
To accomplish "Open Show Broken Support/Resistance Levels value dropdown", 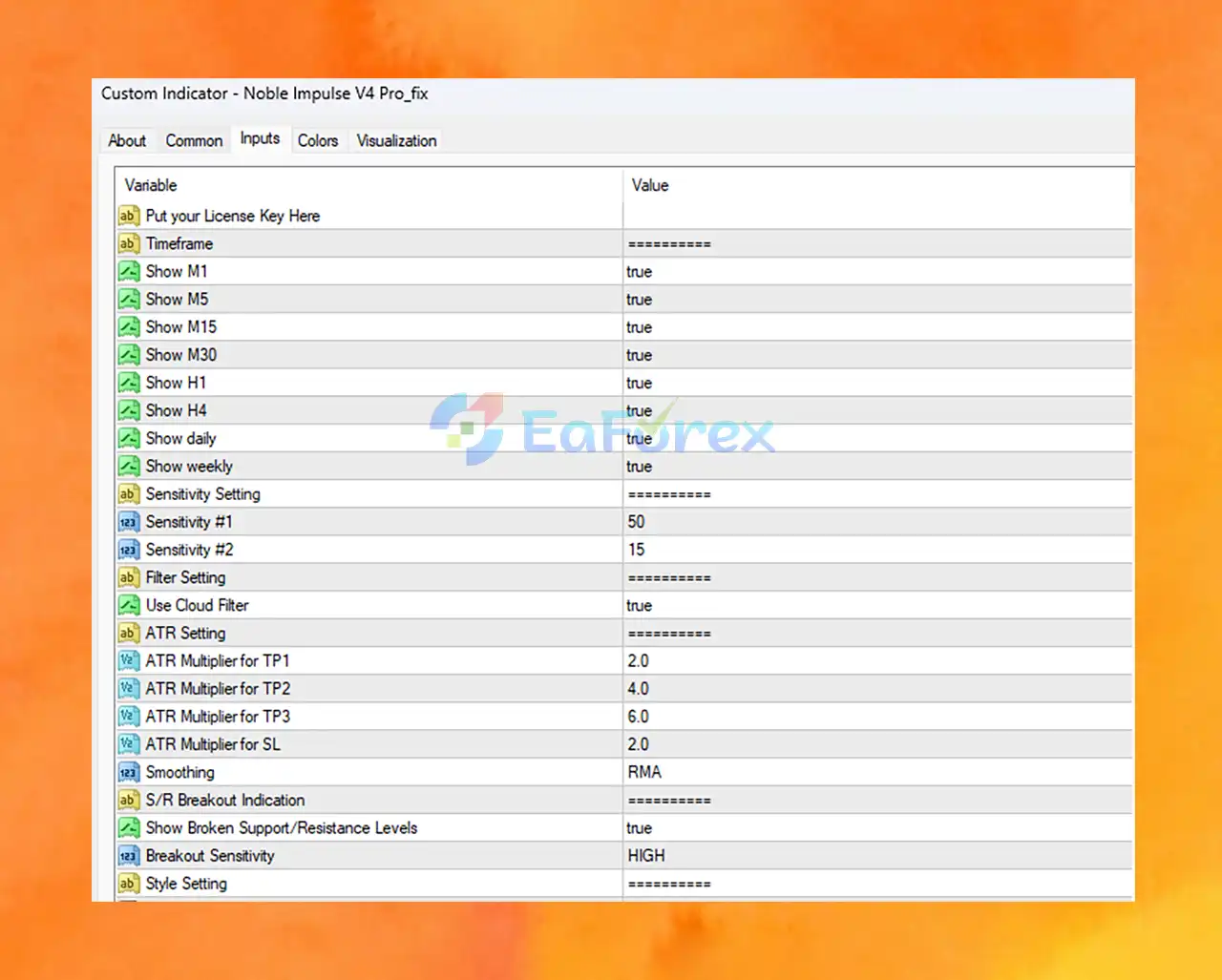I will [x=877, y=827].
